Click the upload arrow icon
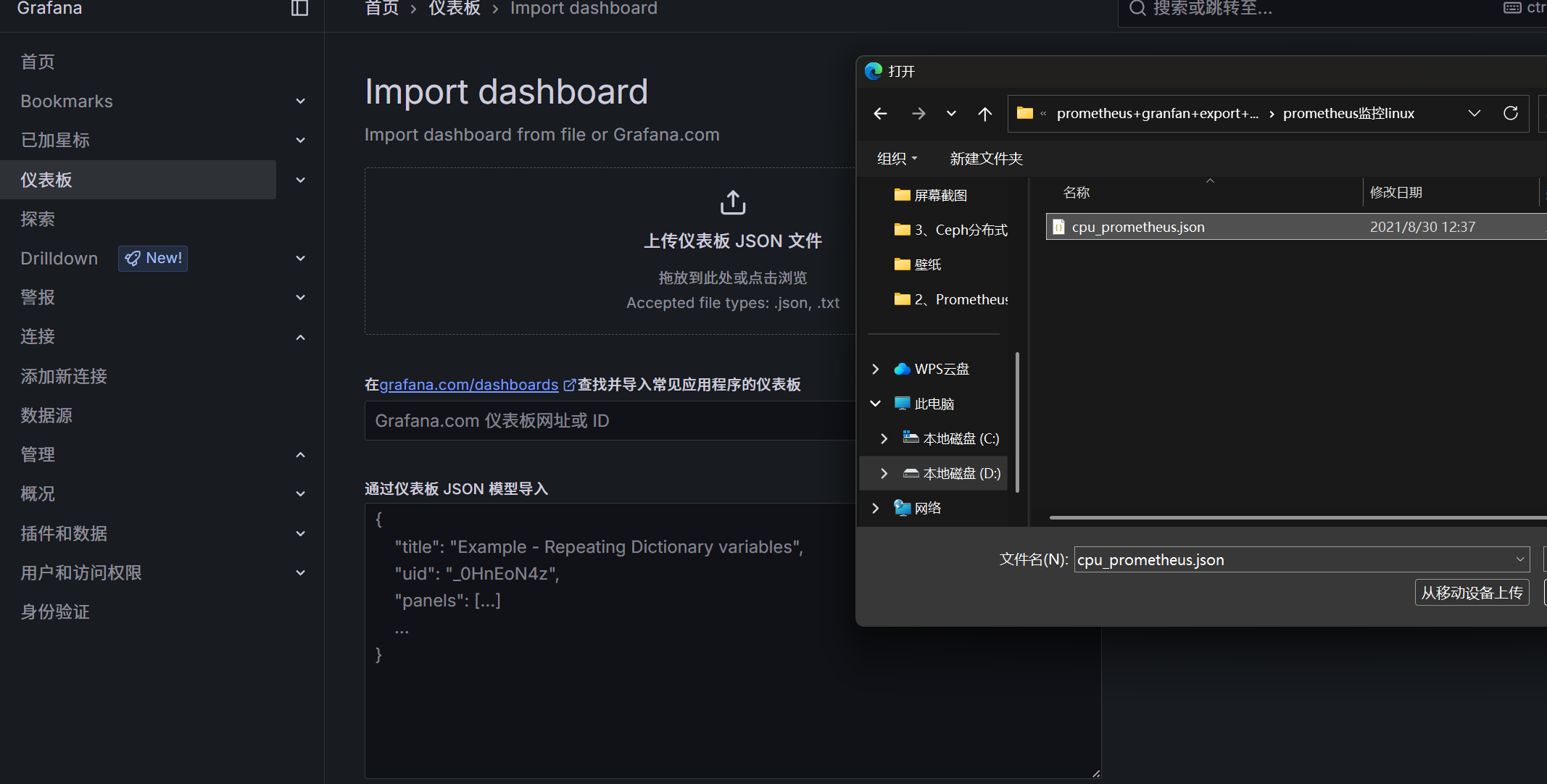Viewport: 1547px width, 784px height. [x=733, y=202]
